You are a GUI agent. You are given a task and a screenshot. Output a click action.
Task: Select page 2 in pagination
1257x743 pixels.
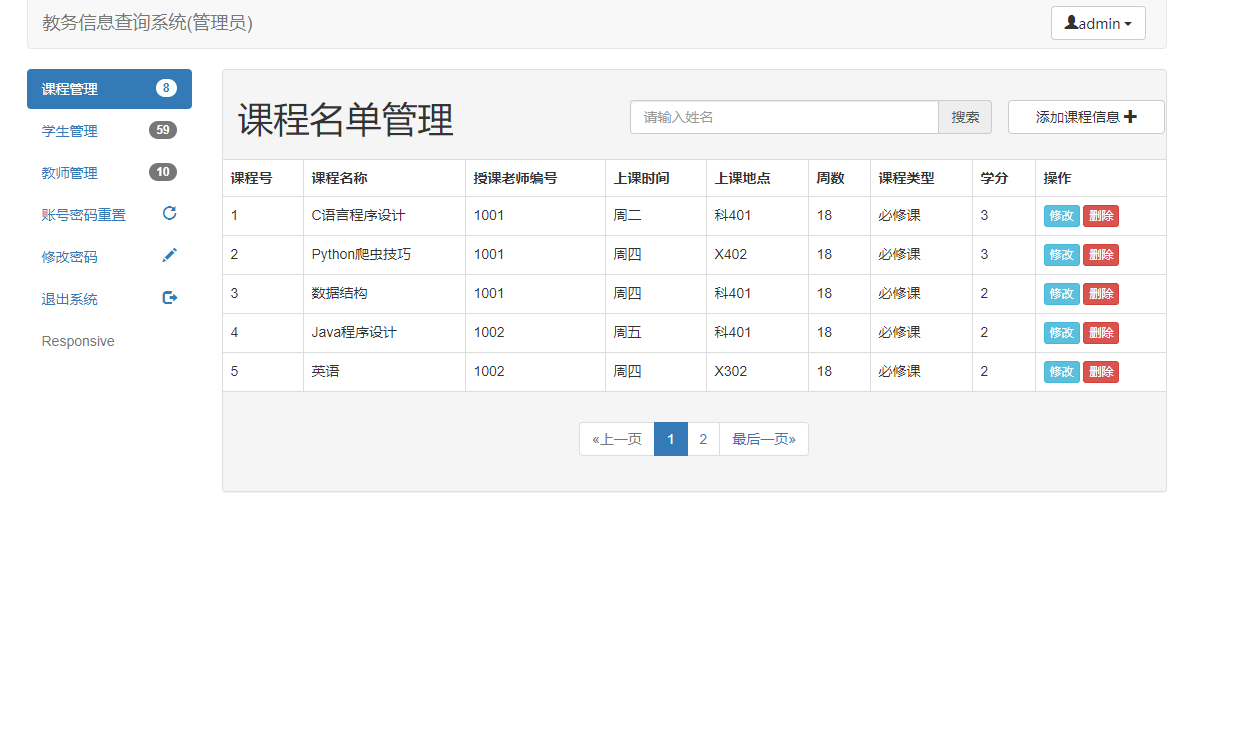pyautogui.click(x=703, y=438)
